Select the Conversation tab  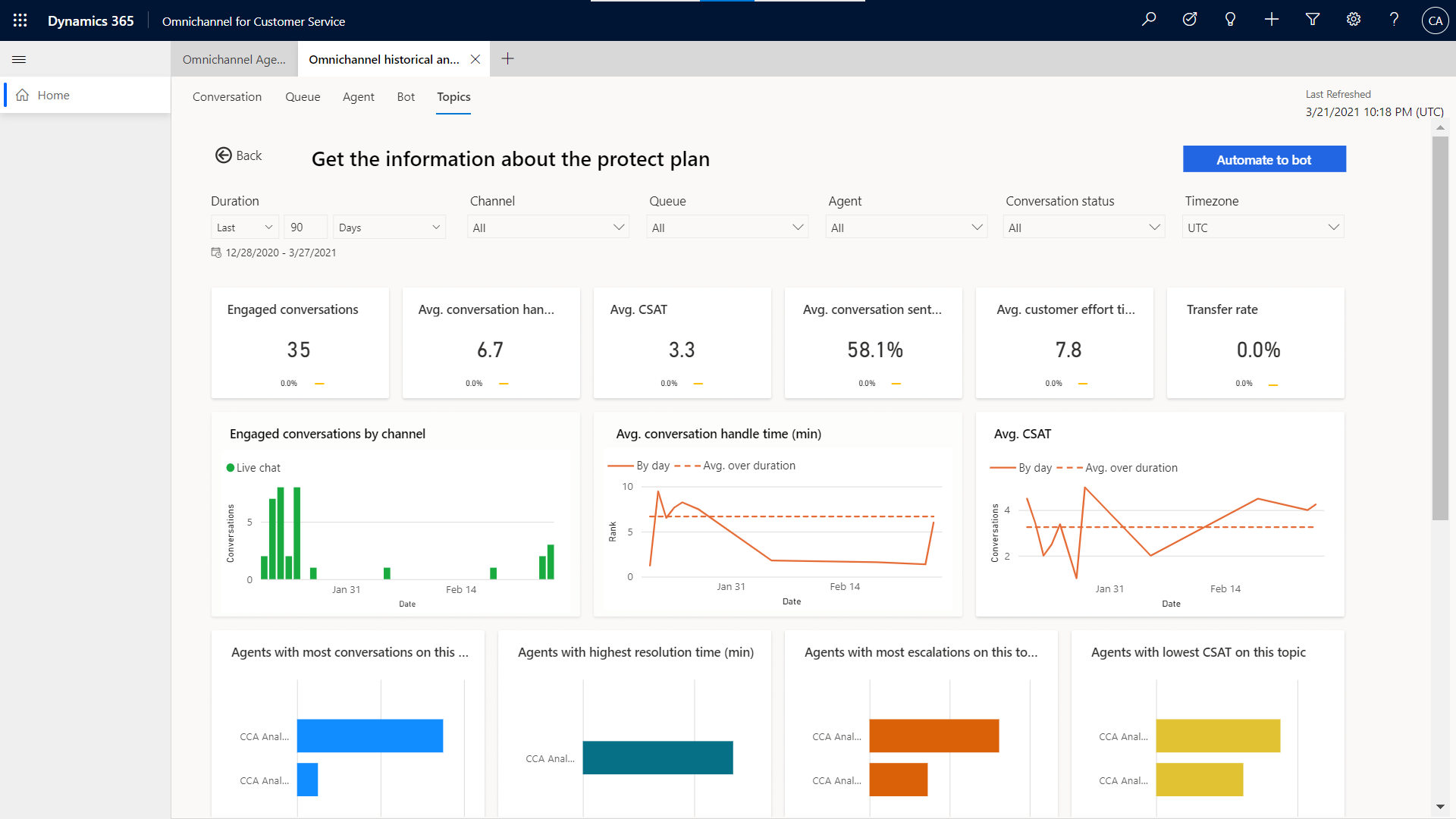click(x=227, y=96)
